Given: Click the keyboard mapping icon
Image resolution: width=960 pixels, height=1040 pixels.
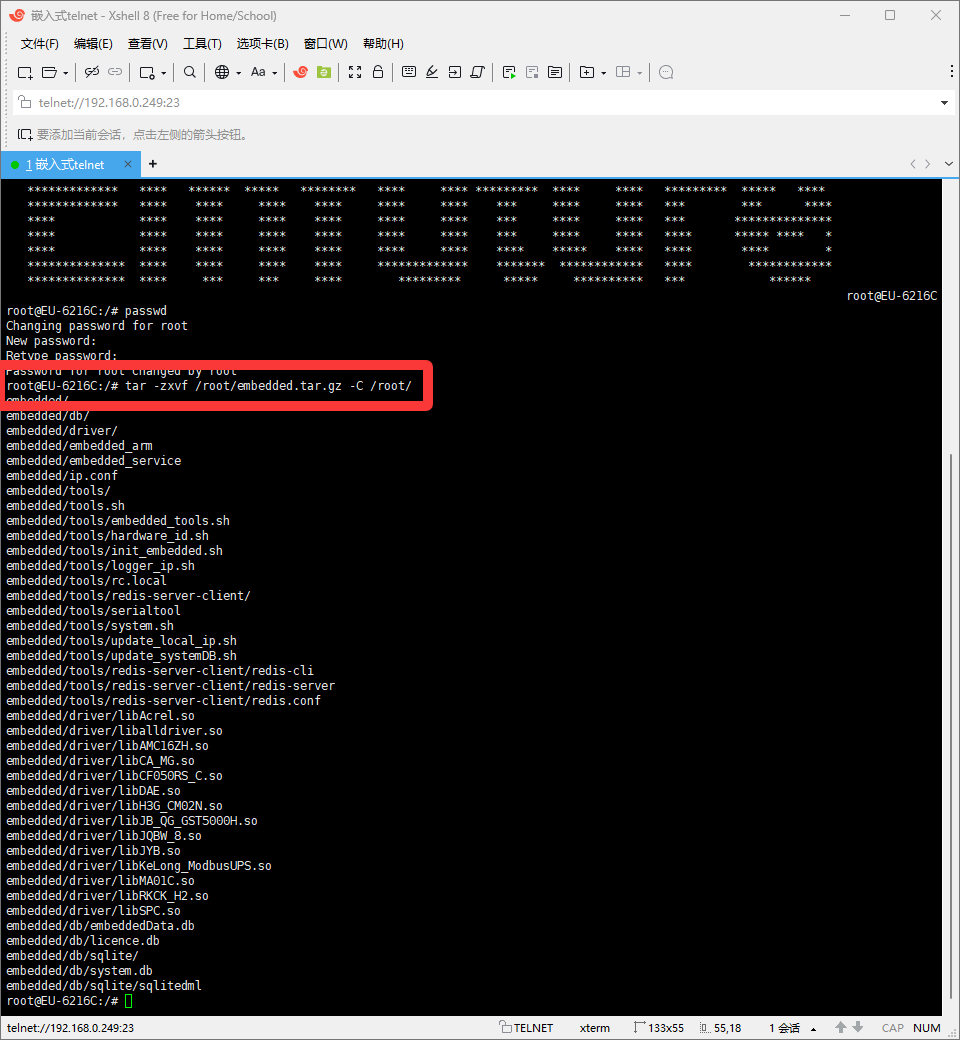Looking at the screenshot, I should click(409, 72).
